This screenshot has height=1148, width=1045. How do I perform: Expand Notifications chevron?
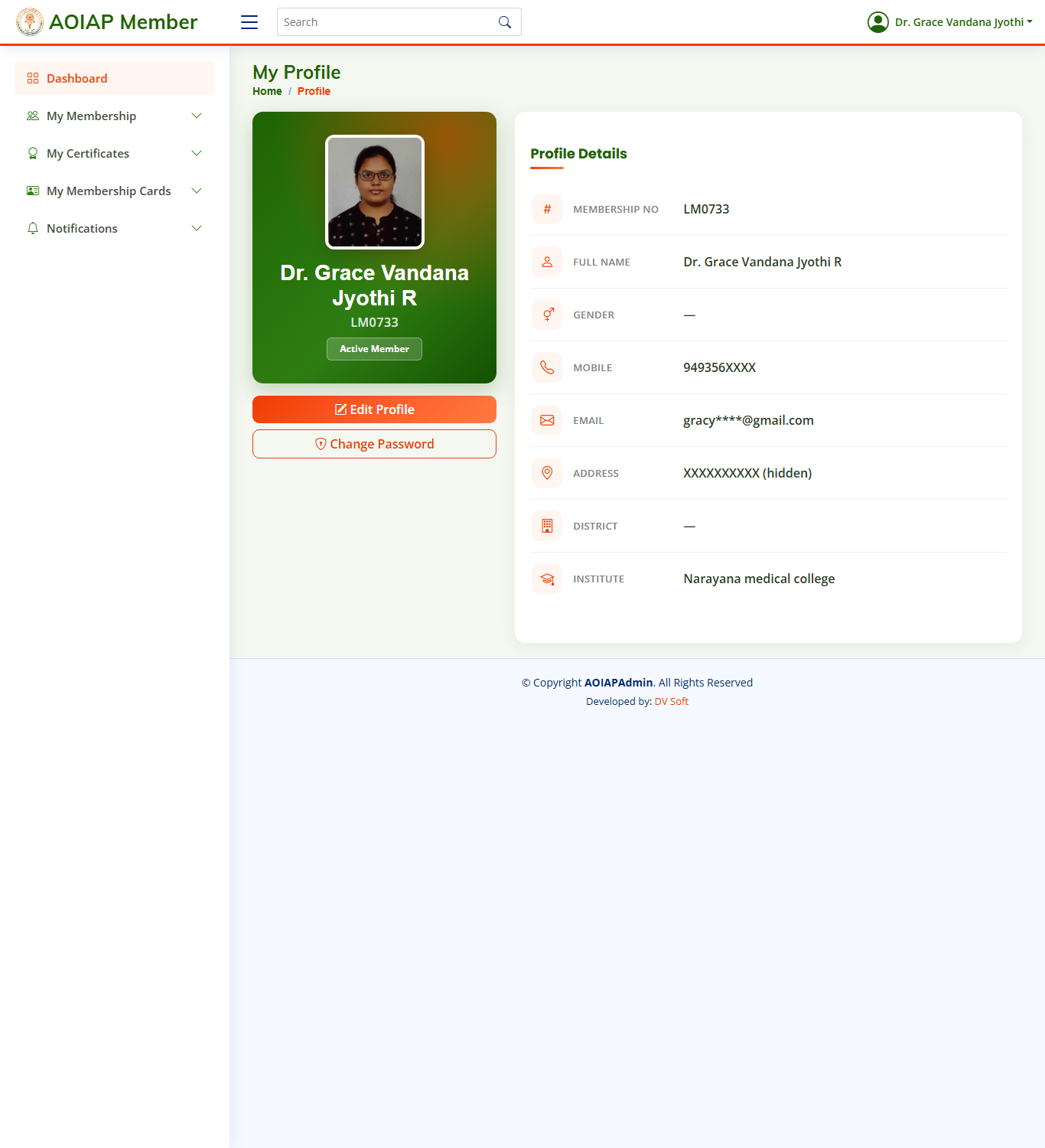pos(197,228)
